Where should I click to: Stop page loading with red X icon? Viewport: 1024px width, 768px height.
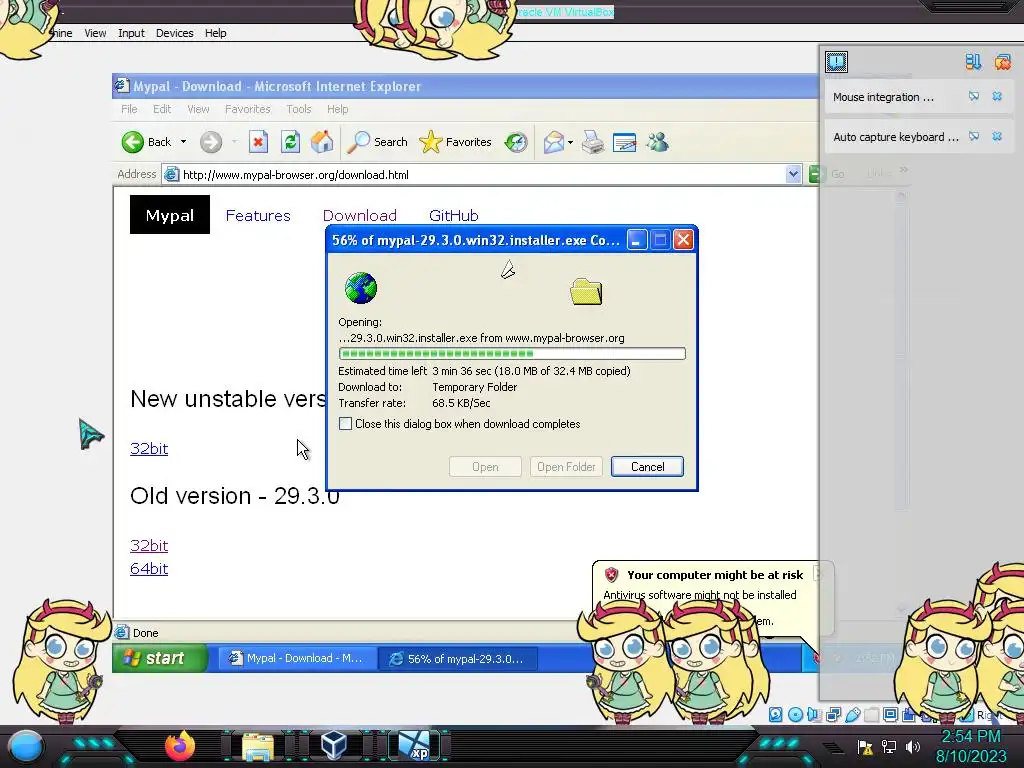click(258, 142)
